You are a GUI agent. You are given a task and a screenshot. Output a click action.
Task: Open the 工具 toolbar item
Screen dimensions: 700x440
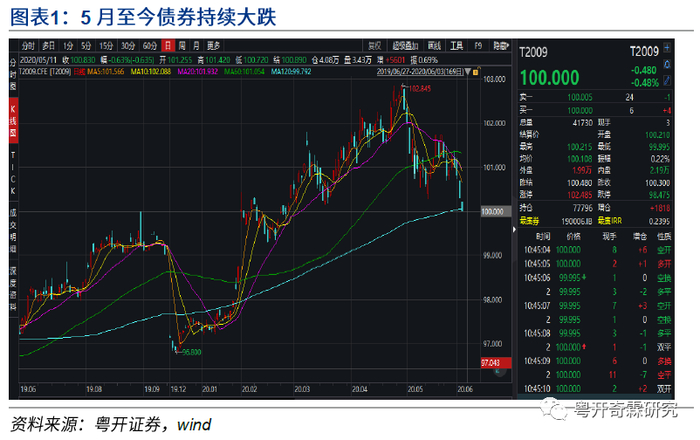point(456,46)
